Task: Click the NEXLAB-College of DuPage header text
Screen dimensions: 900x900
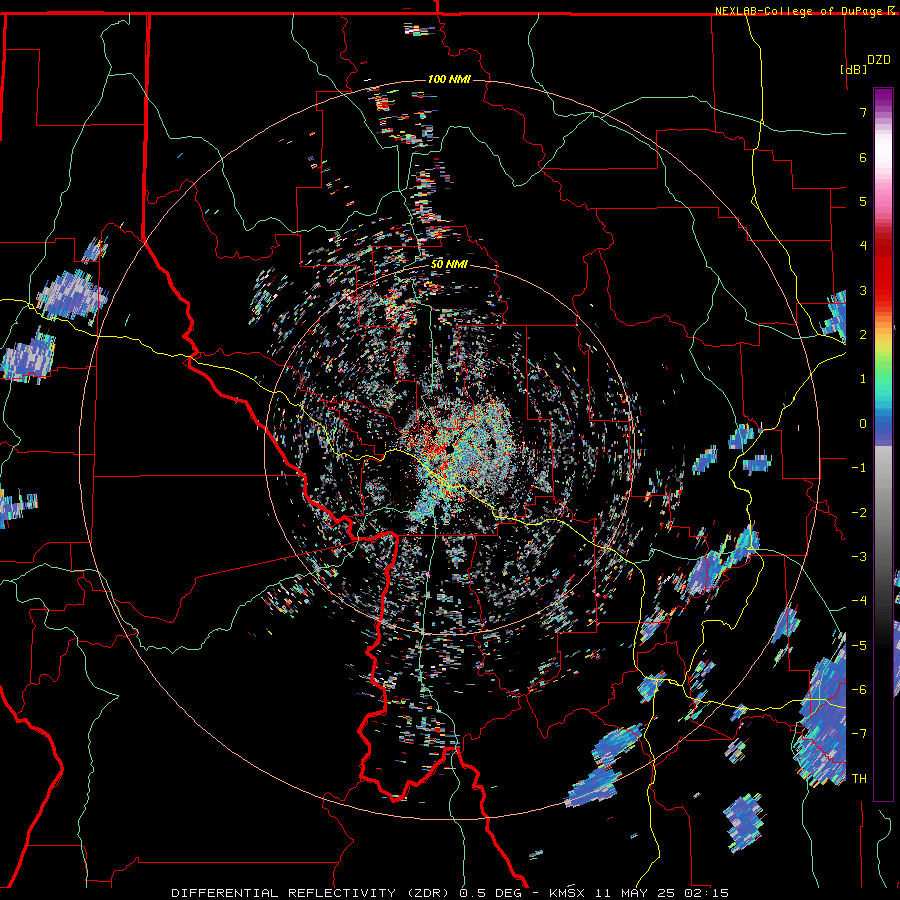Action: point(800,11)
